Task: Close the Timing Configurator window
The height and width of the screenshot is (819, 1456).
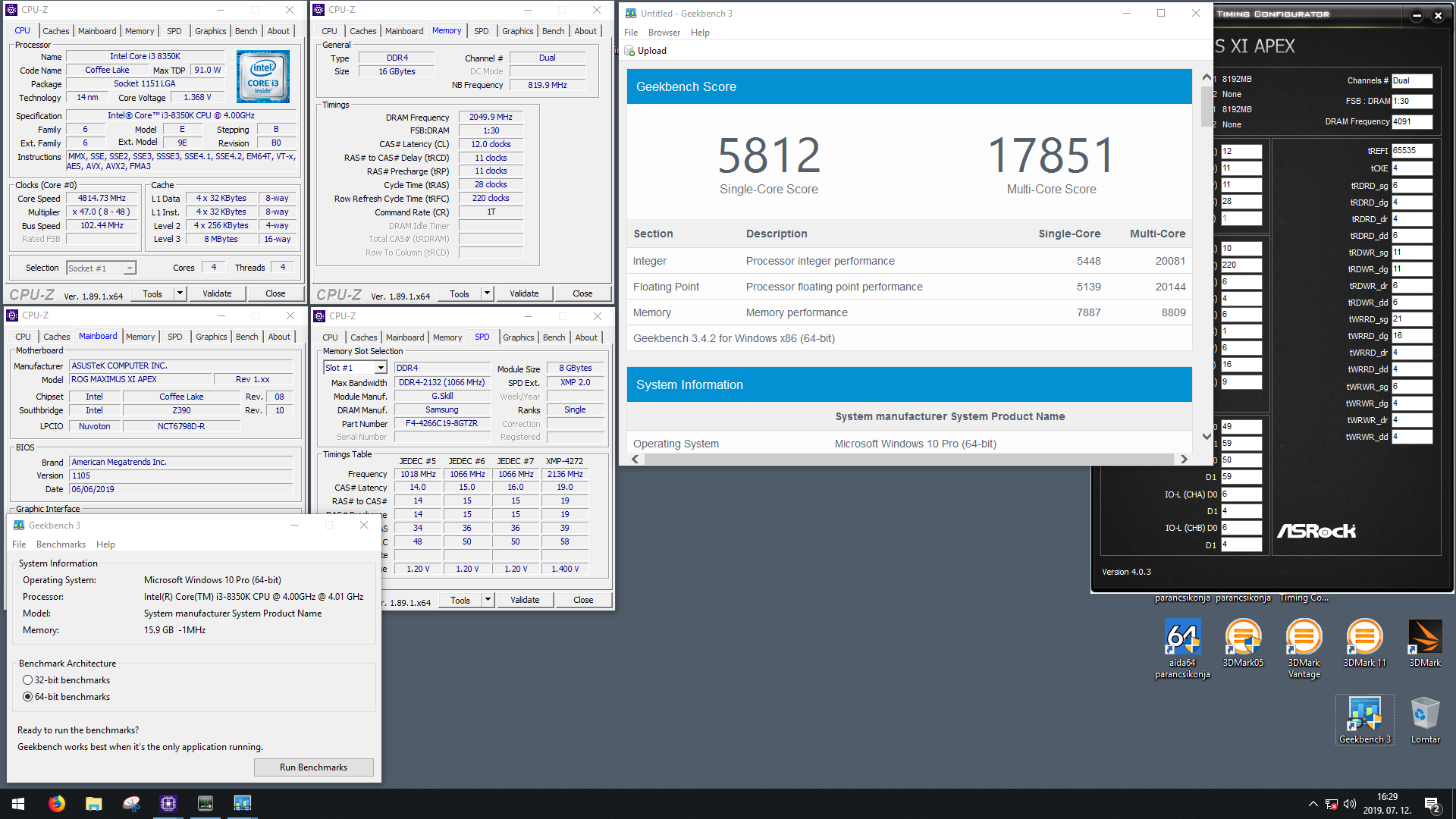Action: coord(1438,15)
